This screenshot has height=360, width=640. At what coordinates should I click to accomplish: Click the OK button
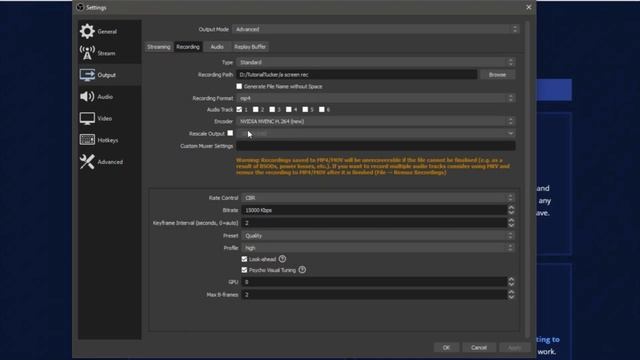pyautogui.click(x=446, y=348)
